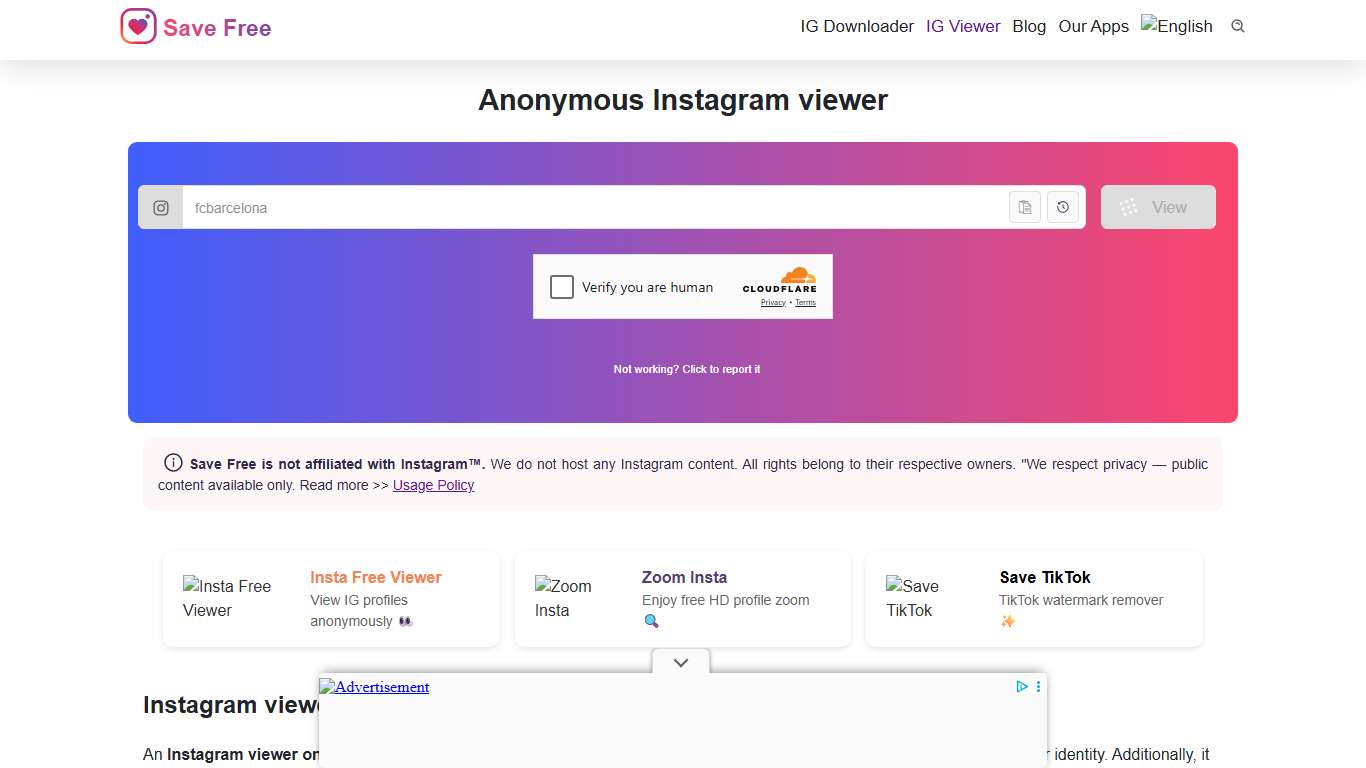The height and width of the screenshot is (768, 1366).
Task: Click the AdChoices triangle icon on the ad
Action: click(1021, 686)
